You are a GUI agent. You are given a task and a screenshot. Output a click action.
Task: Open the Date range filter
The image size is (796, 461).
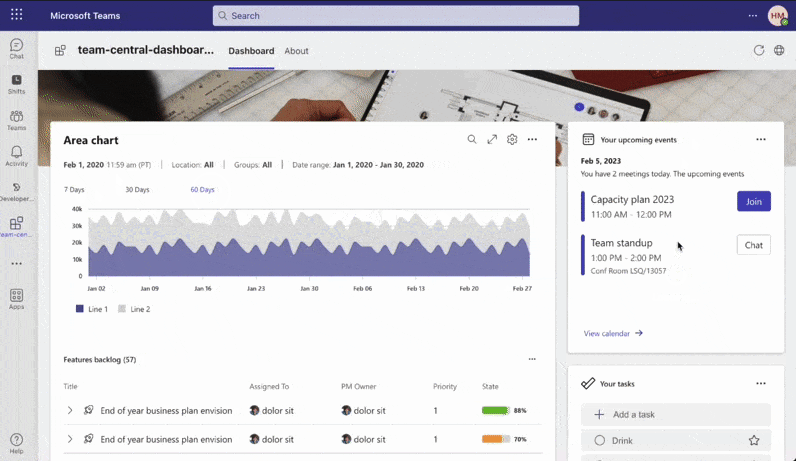[x=358, y=164]
